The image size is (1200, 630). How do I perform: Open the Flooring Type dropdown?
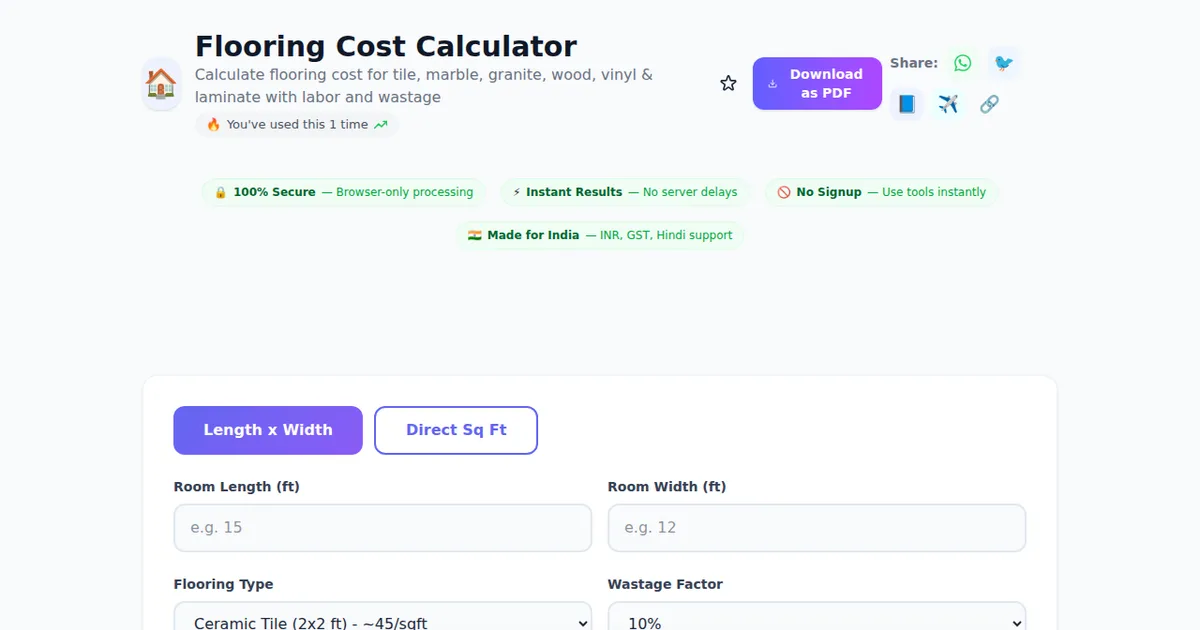point(382,620)
